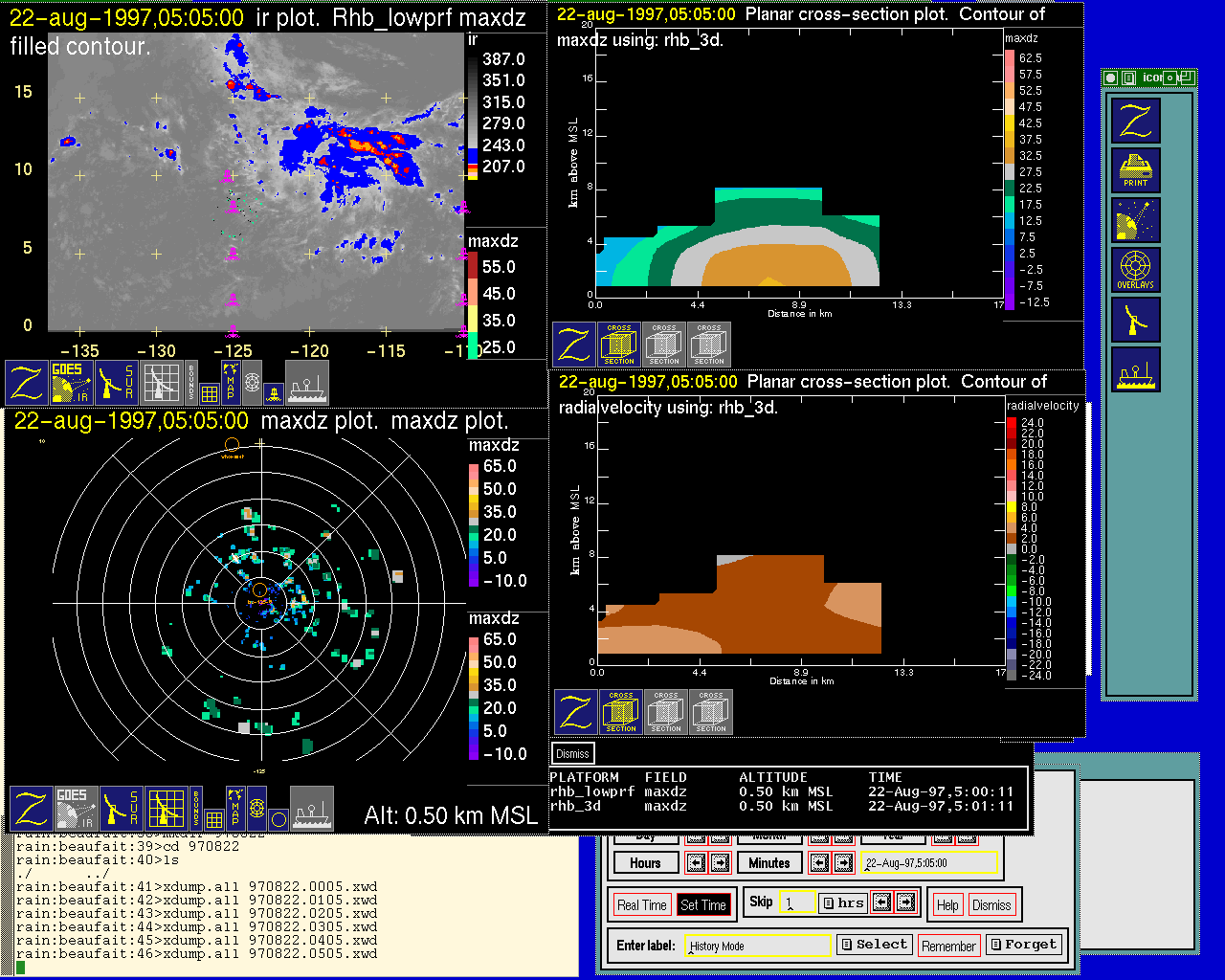The width and height of the screenshot is (1225, 980).
Task: Click the radialvelocity color scale bar
Action: pos(1012,549)
